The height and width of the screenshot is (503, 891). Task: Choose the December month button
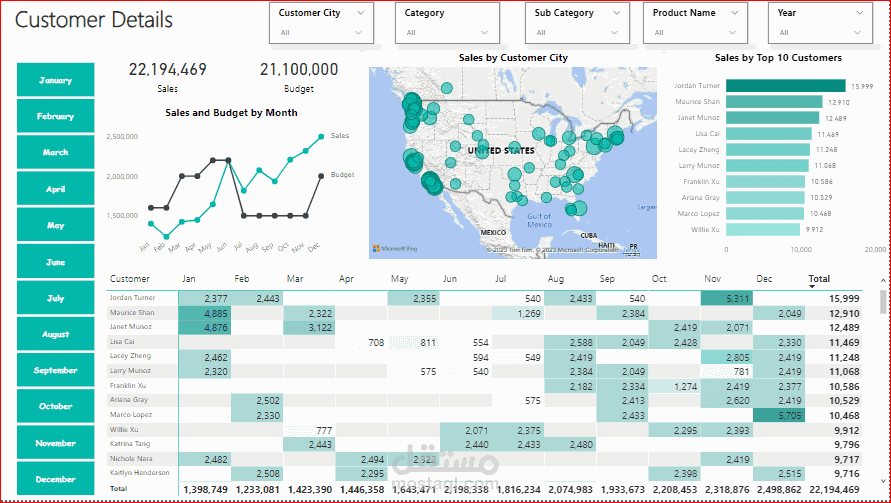coord(56,479)
